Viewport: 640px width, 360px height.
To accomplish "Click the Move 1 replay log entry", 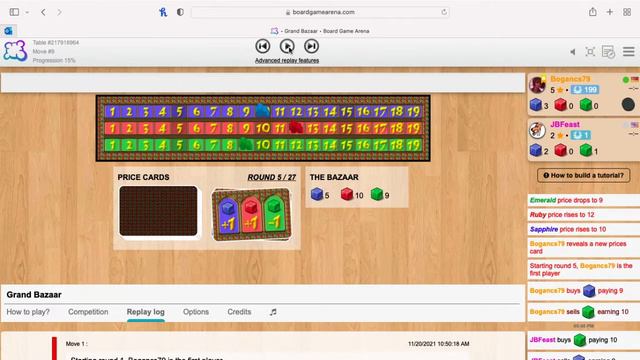I will click(77, 344).
